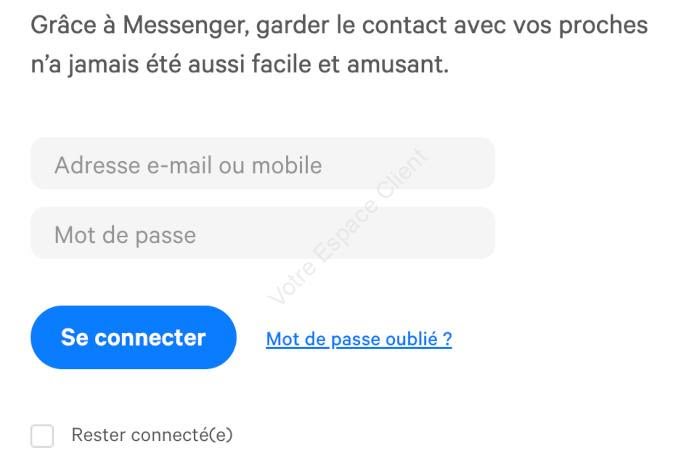
Task: Click the grey "Mot de passe" placeholder
Action: pos(125,235)
